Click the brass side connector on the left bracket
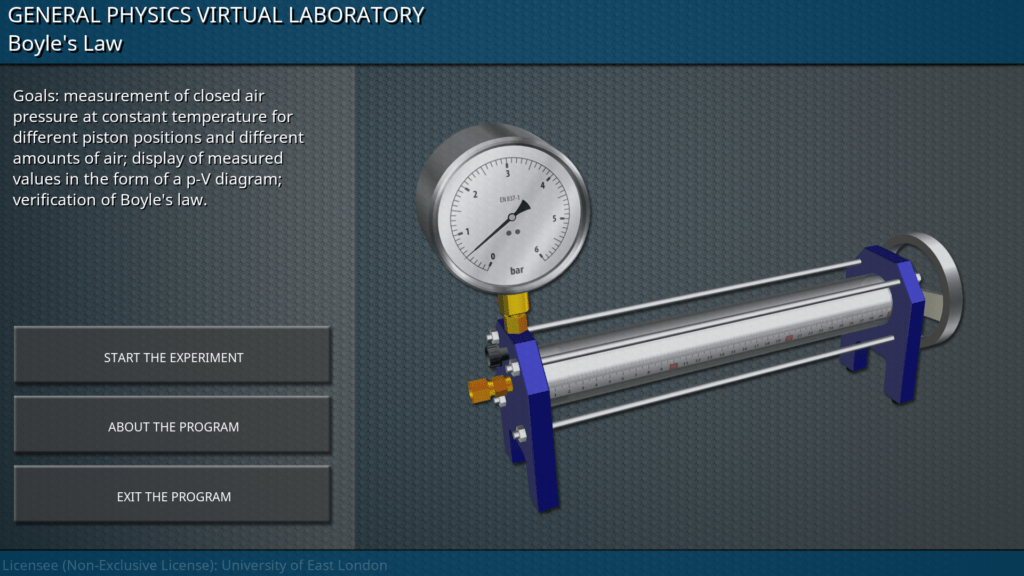1024x576 pixels. (x=488, y=388)
